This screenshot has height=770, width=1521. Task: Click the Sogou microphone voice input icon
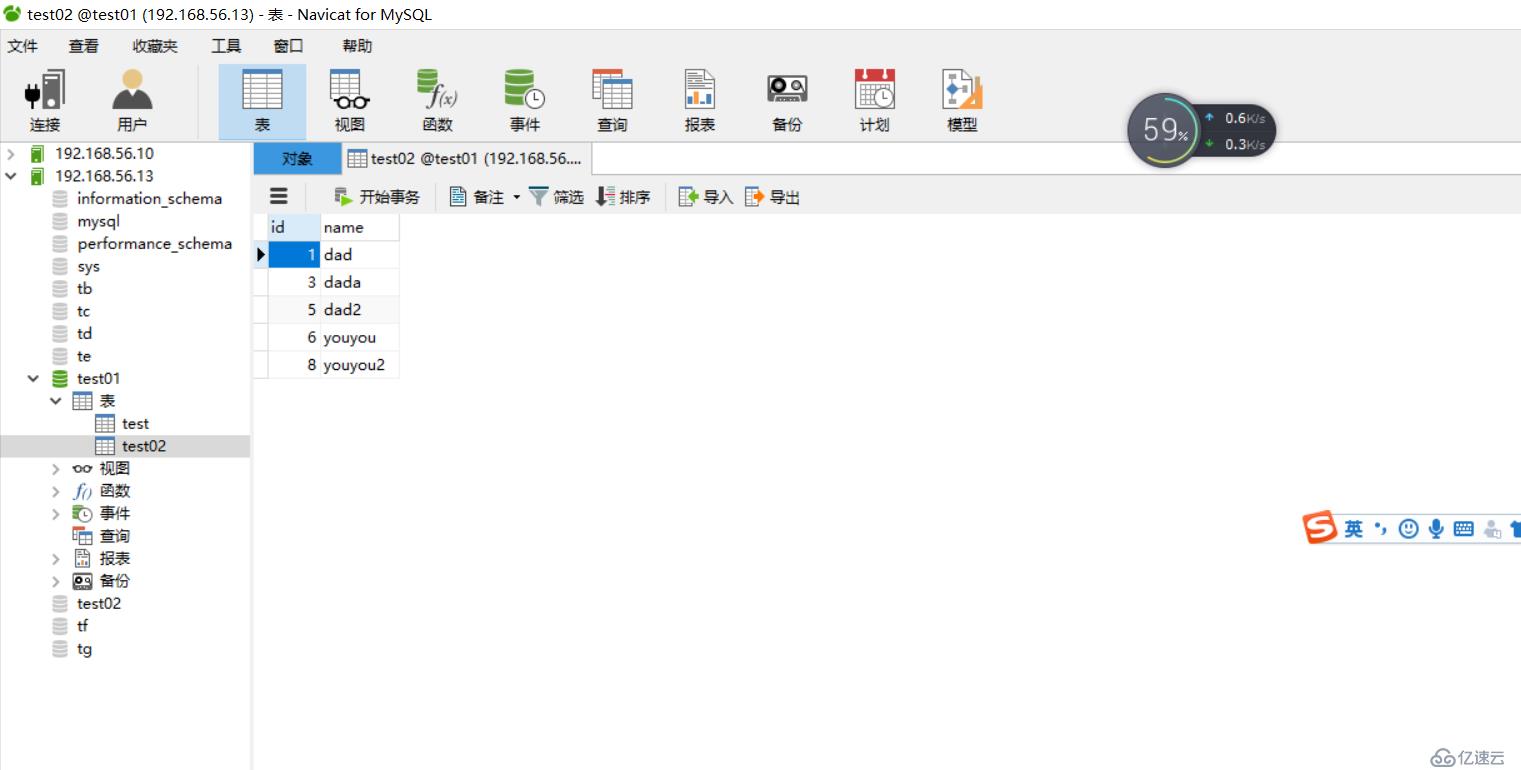click(x=1436, y=529)
